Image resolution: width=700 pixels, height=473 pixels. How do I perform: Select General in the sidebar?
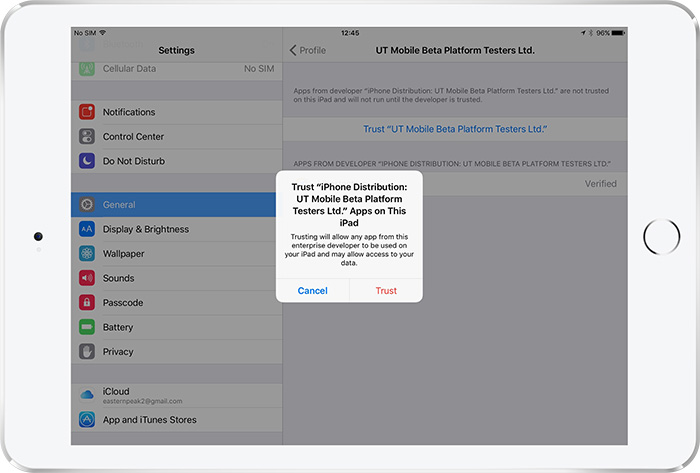174,205
